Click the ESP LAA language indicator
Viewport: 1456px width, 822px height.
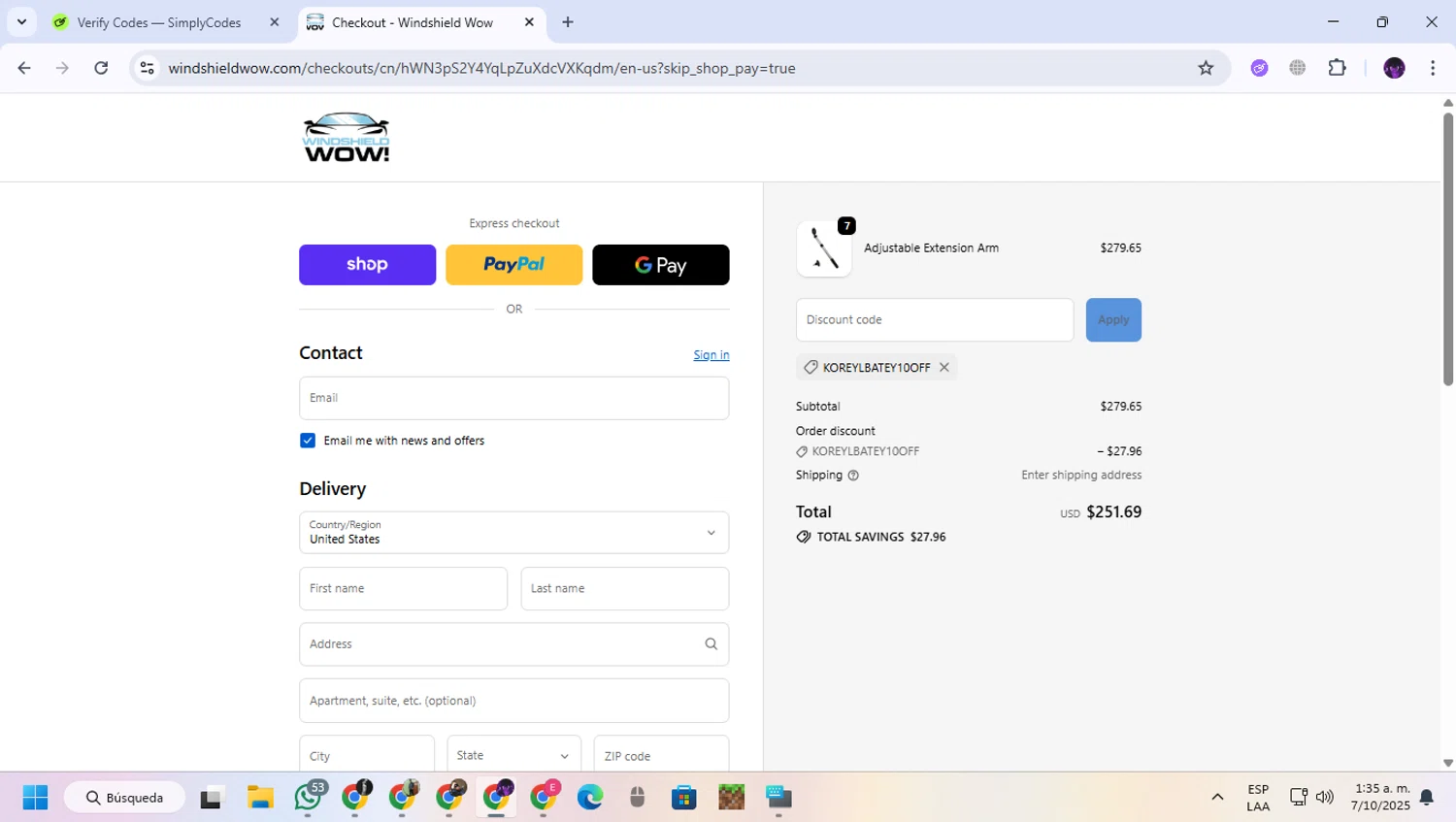point(1258,798)
